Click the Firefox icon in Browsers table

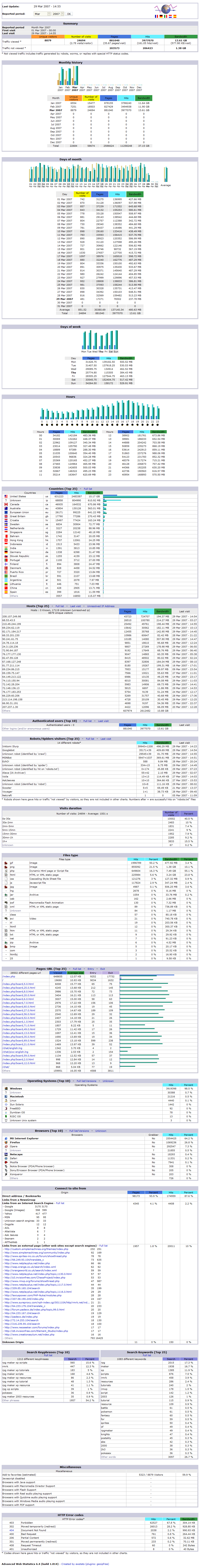coord(6,1142)
